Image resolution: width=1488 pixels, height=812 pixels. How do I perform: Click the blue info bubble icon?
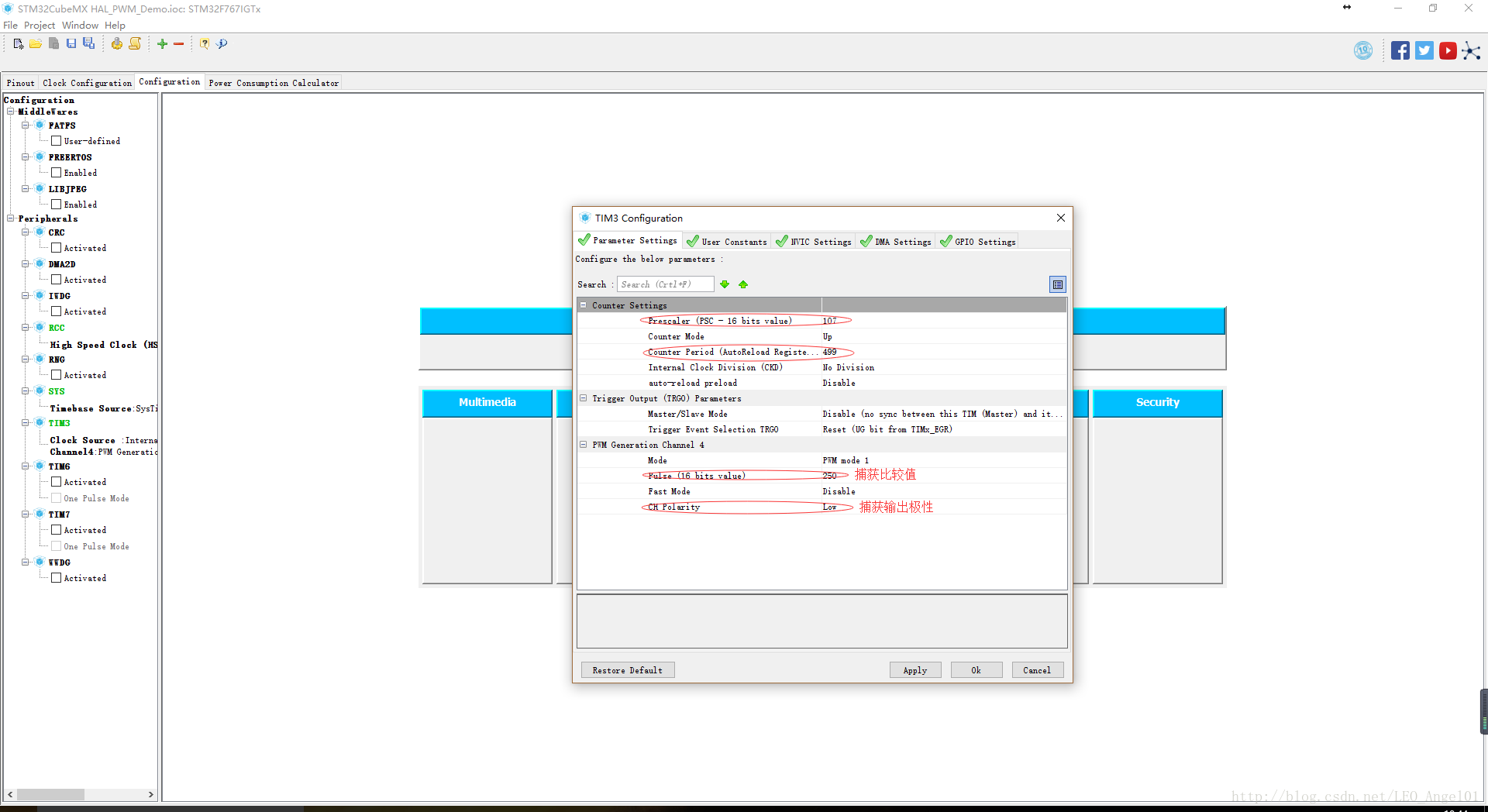(222, 44)
